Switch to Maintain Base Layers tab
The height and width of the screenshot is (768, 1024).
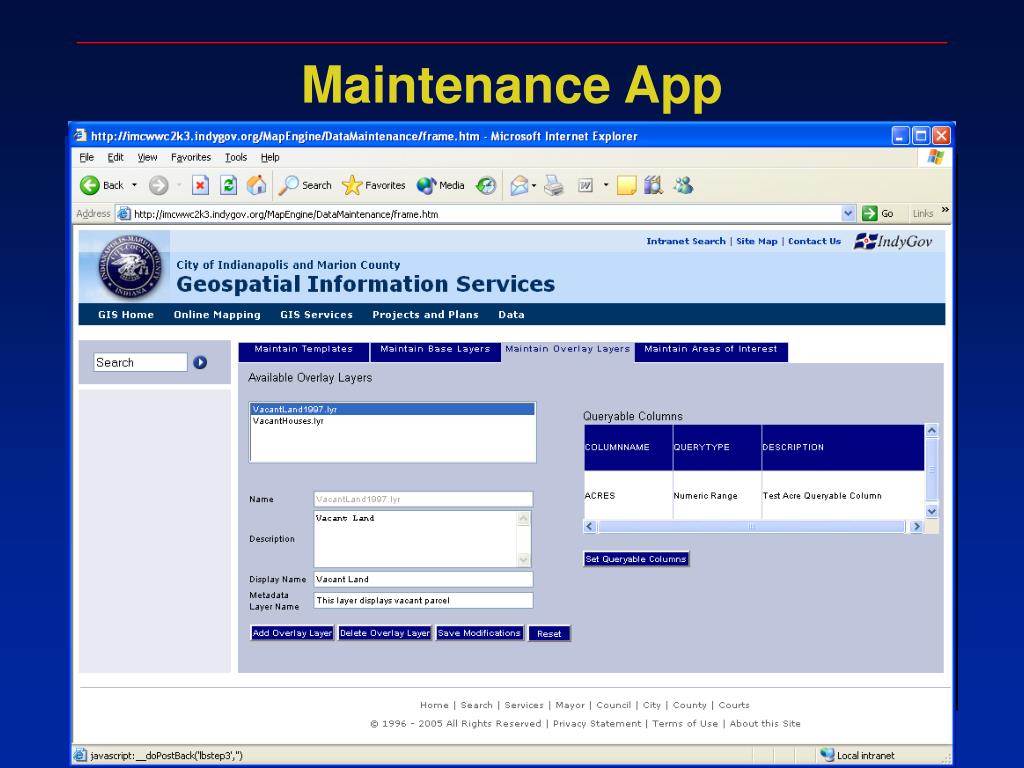435,350
